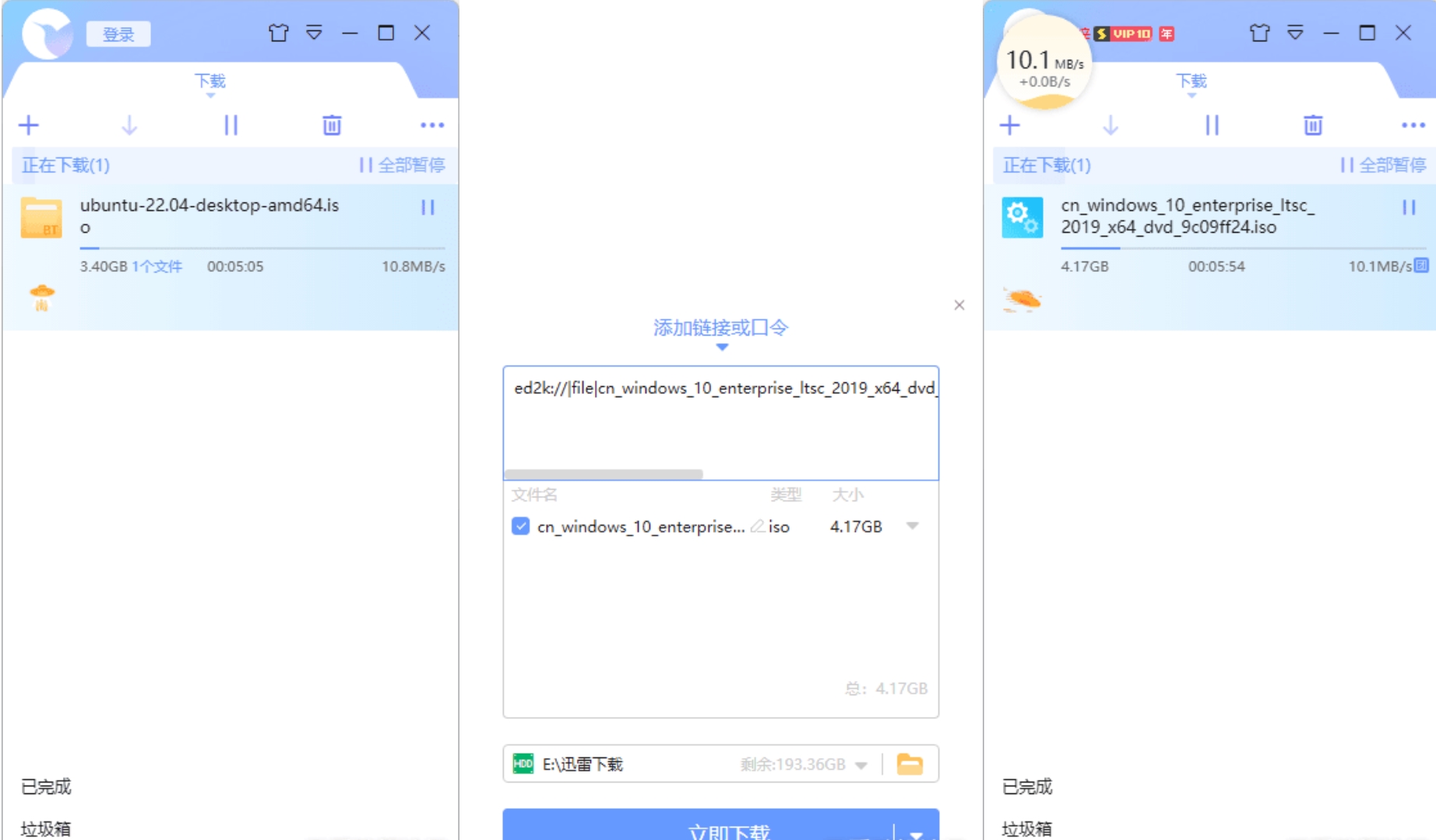Open the 垃圾箱 section
Screen dimensions: 1436x840
[x=44, y=828]
